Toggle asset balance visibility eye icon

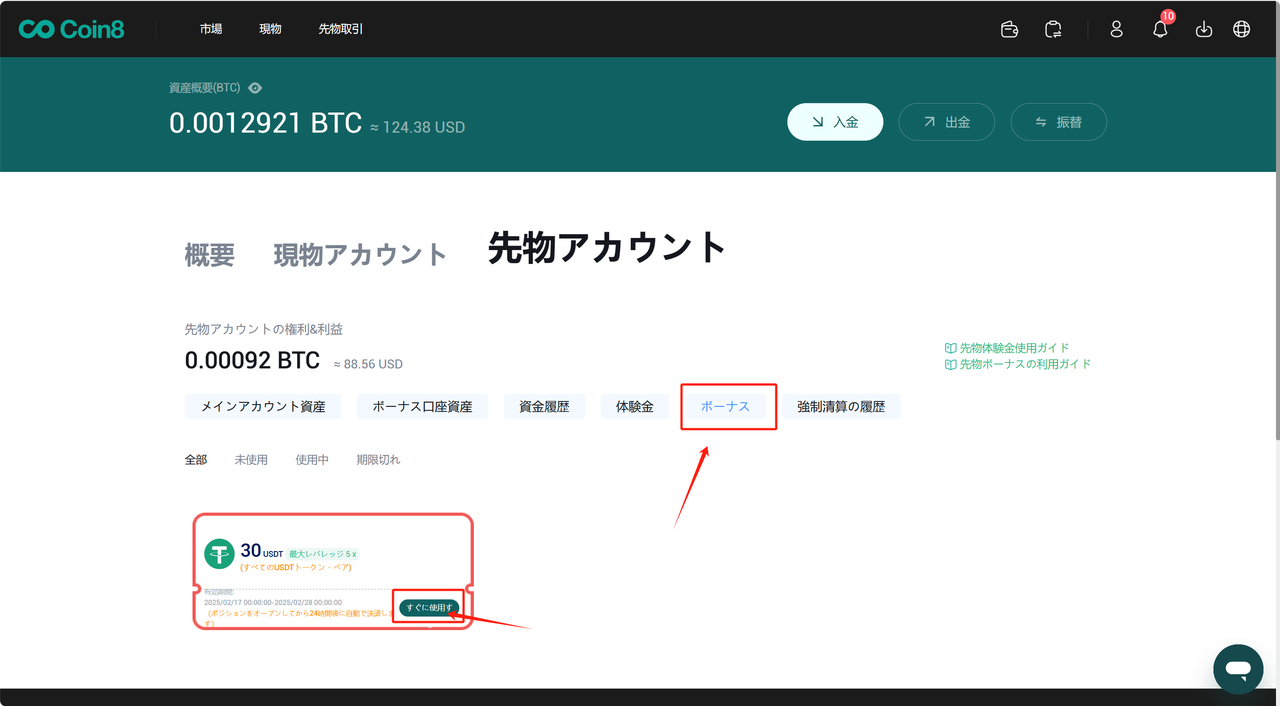[255, 88]
